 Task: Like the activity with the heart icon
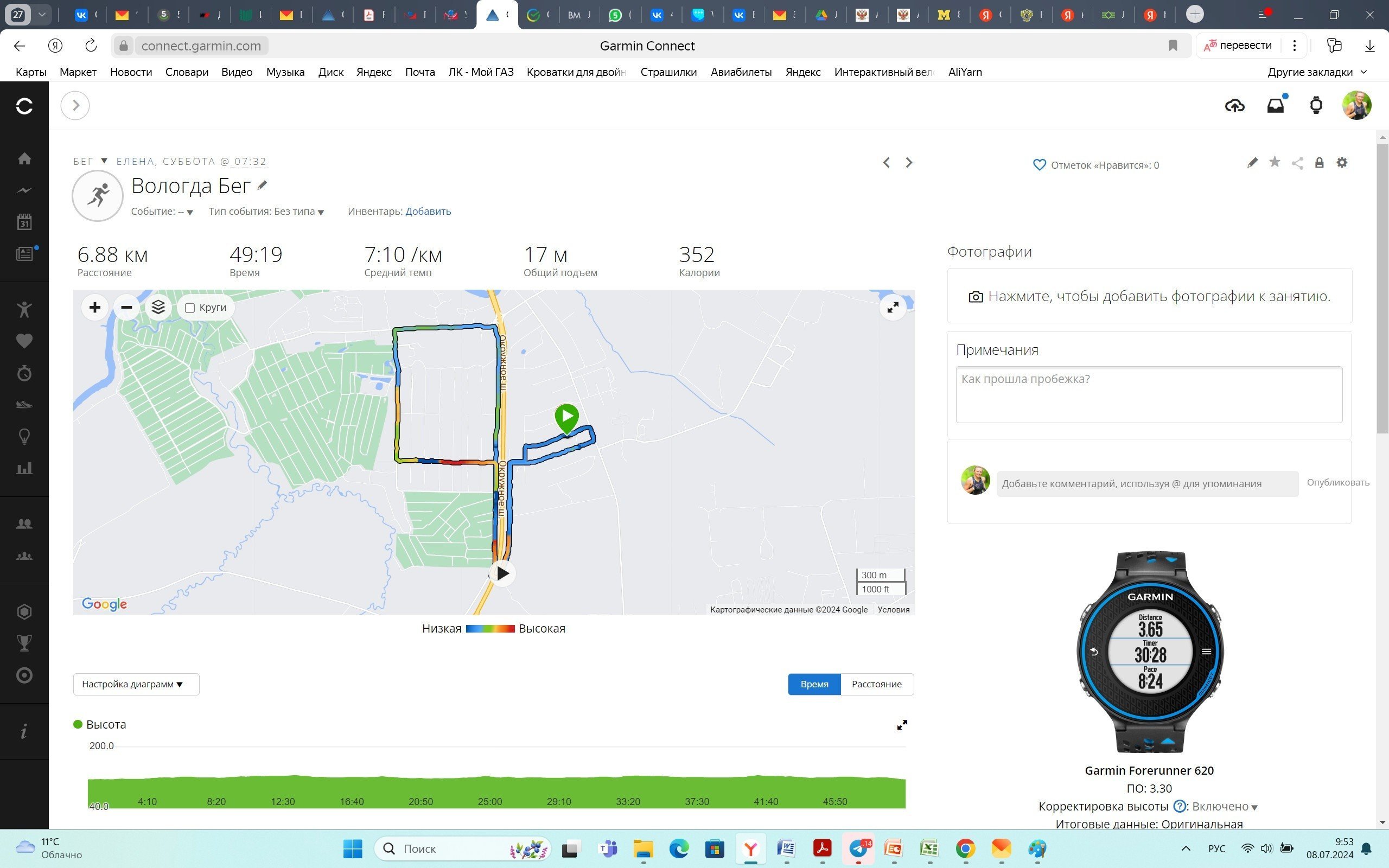[1040, 165]
